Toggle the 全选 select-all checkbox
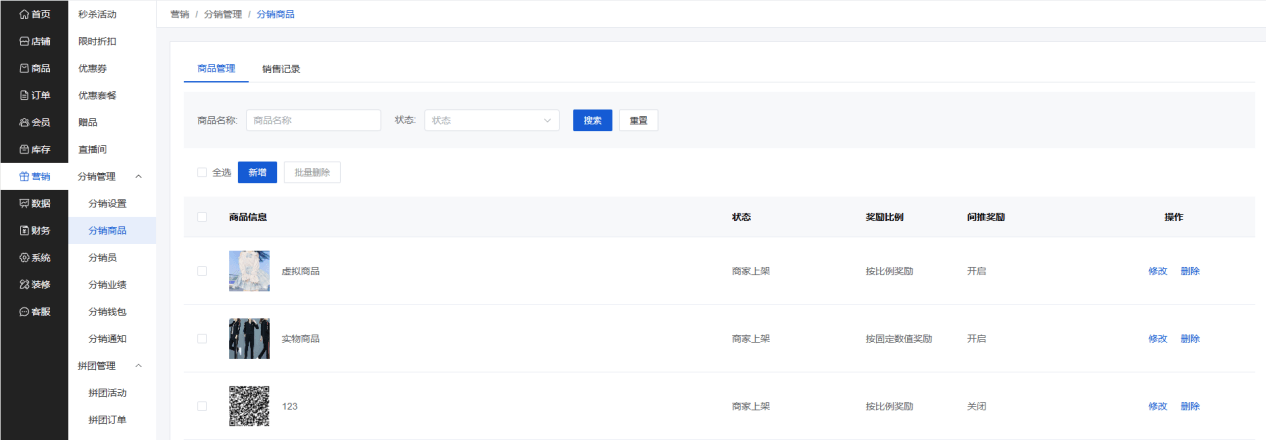1266x440 pixels. pyautogui.click(x=202, y=172)
